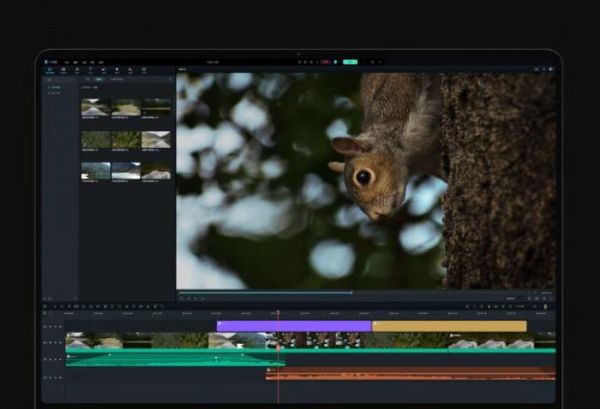The image size is (600, 409).
Task: Select the bottom-right thumbnail in media grid
Action: [156, 171]
